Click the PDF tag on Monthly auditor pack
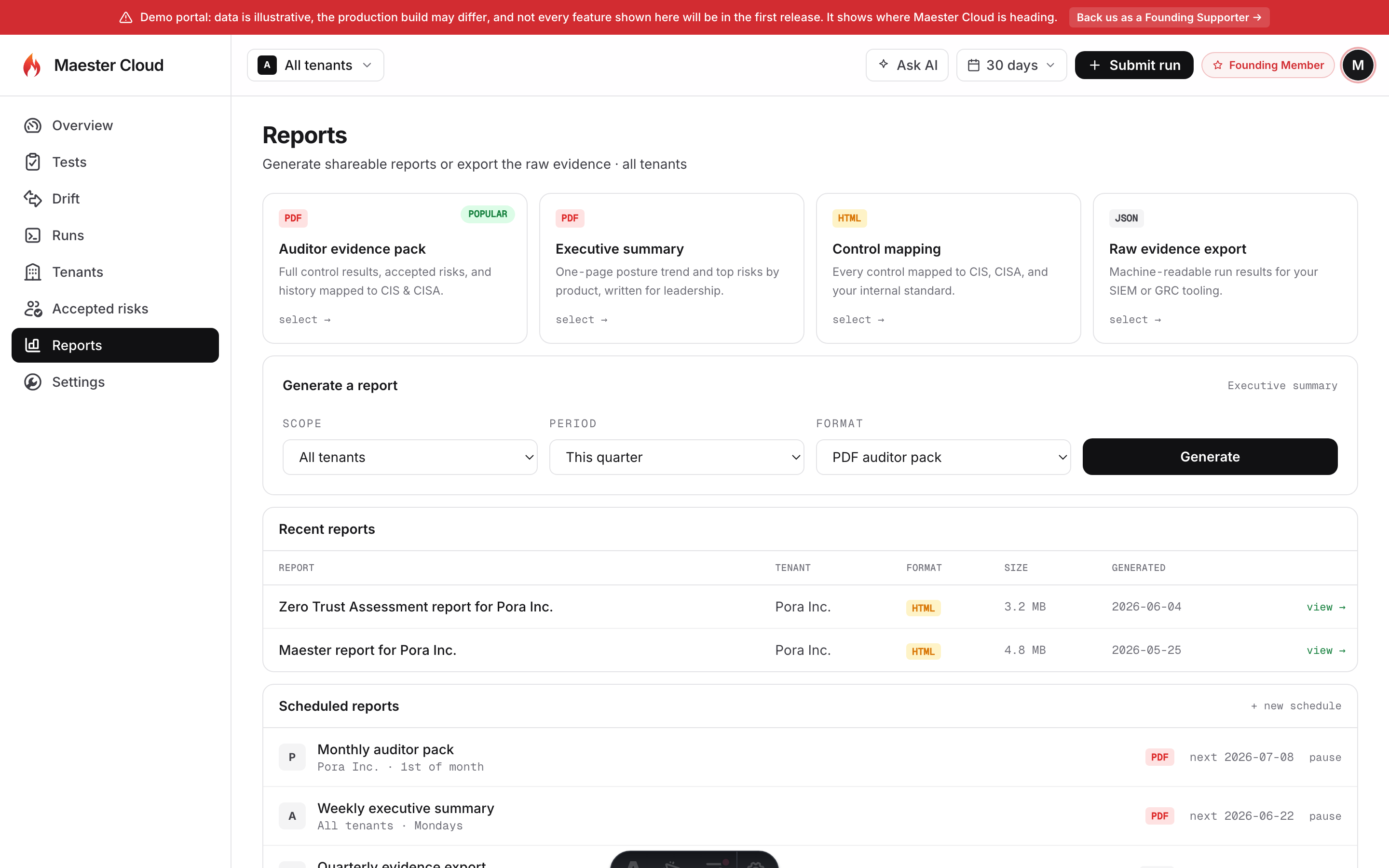This screenshot has width=1389, height=868. point(1159,757)
